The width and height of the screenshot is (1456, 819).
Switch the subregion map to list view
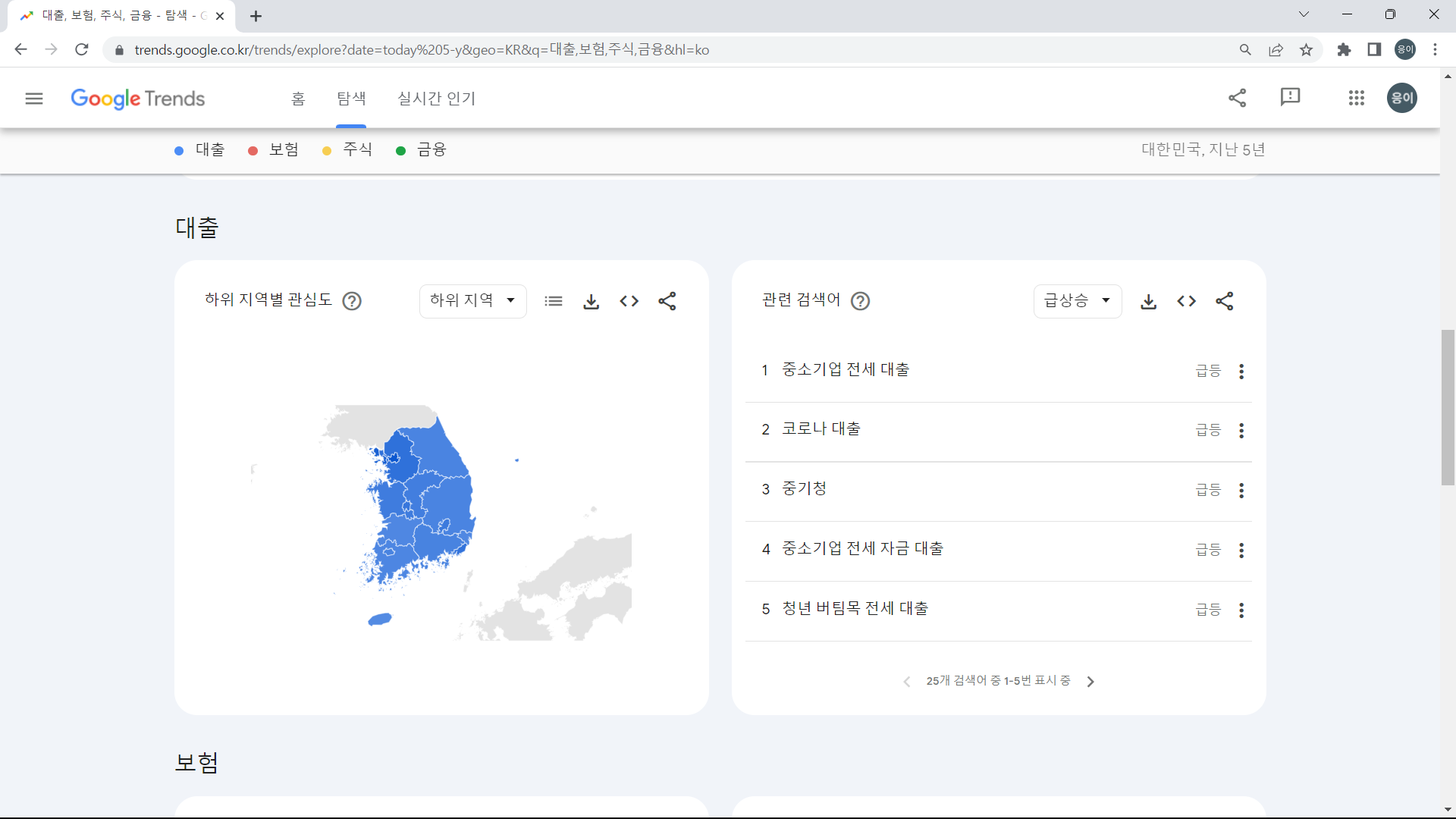click(x=554, y=301)
